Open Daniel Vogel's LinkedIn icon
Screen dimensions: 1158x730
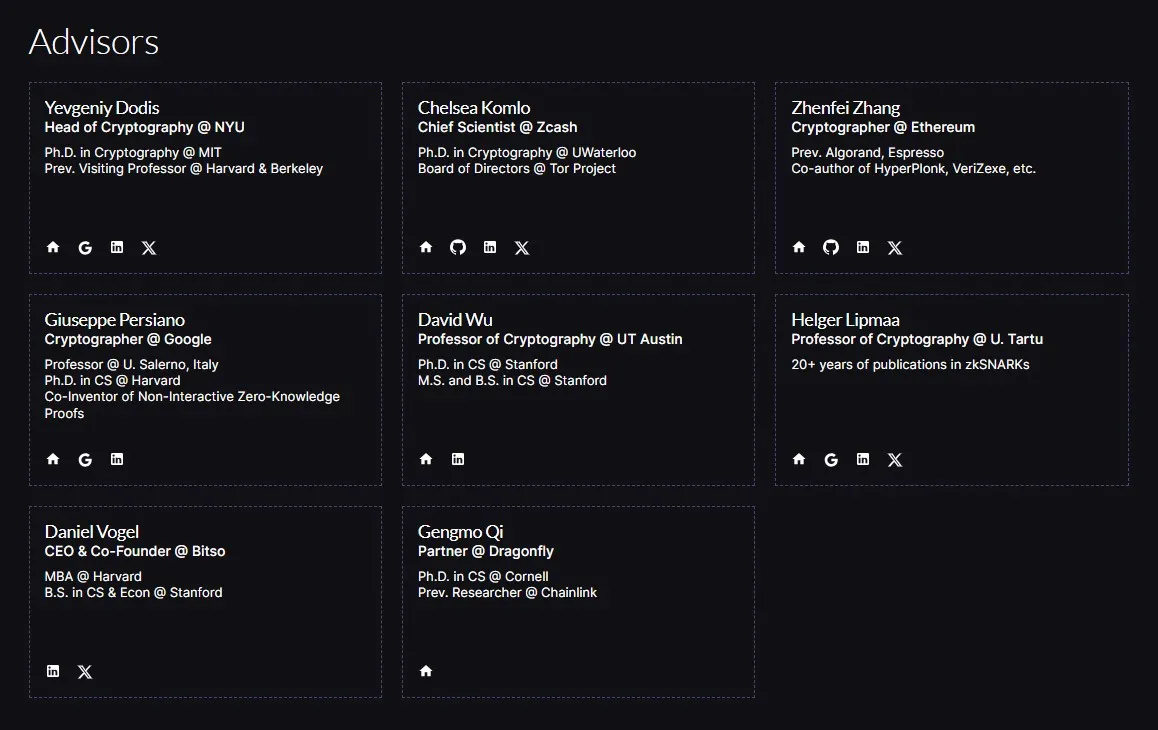(x=53, y=671)
